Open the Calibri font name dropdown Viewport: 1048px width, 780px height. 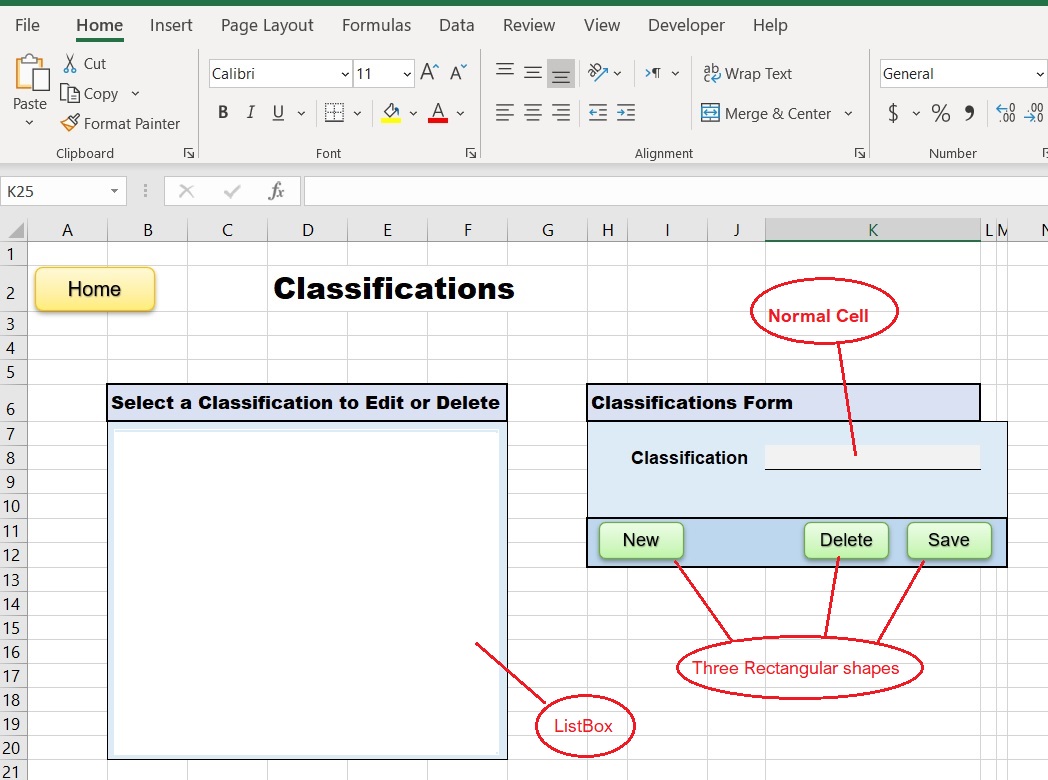point(345,74)
